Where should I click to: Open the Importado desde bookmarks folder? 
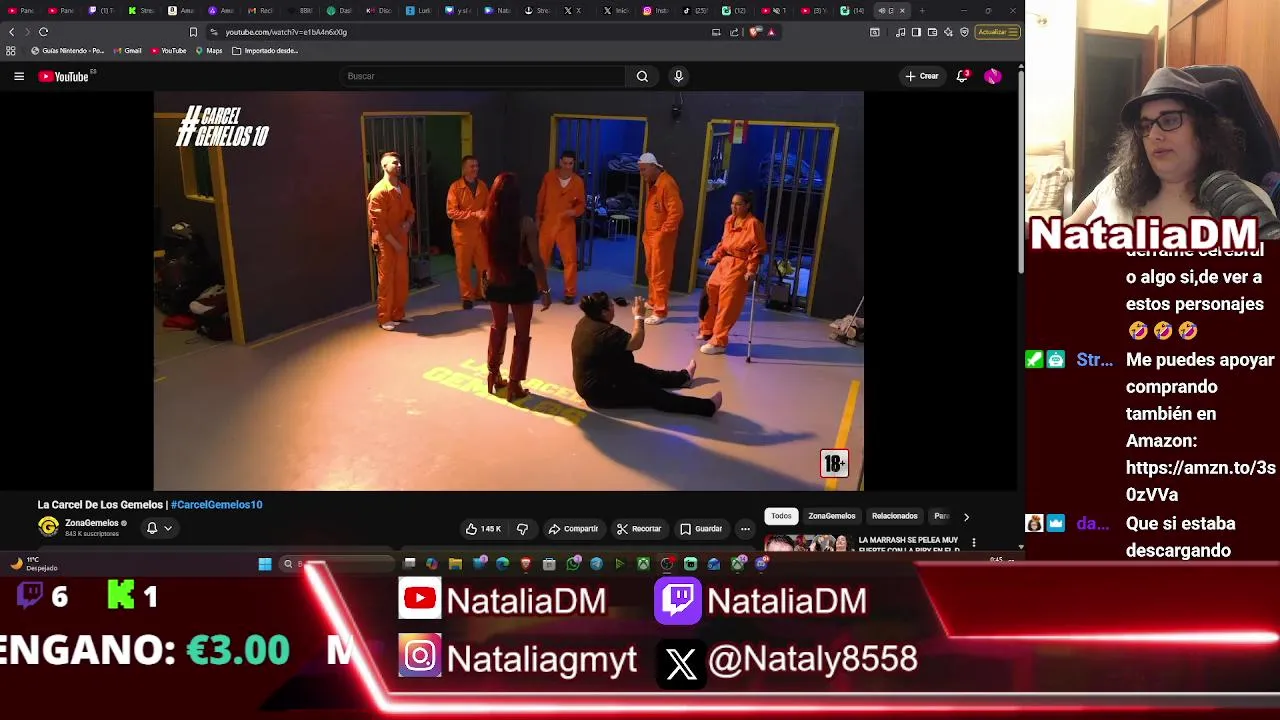click(265, 50)
